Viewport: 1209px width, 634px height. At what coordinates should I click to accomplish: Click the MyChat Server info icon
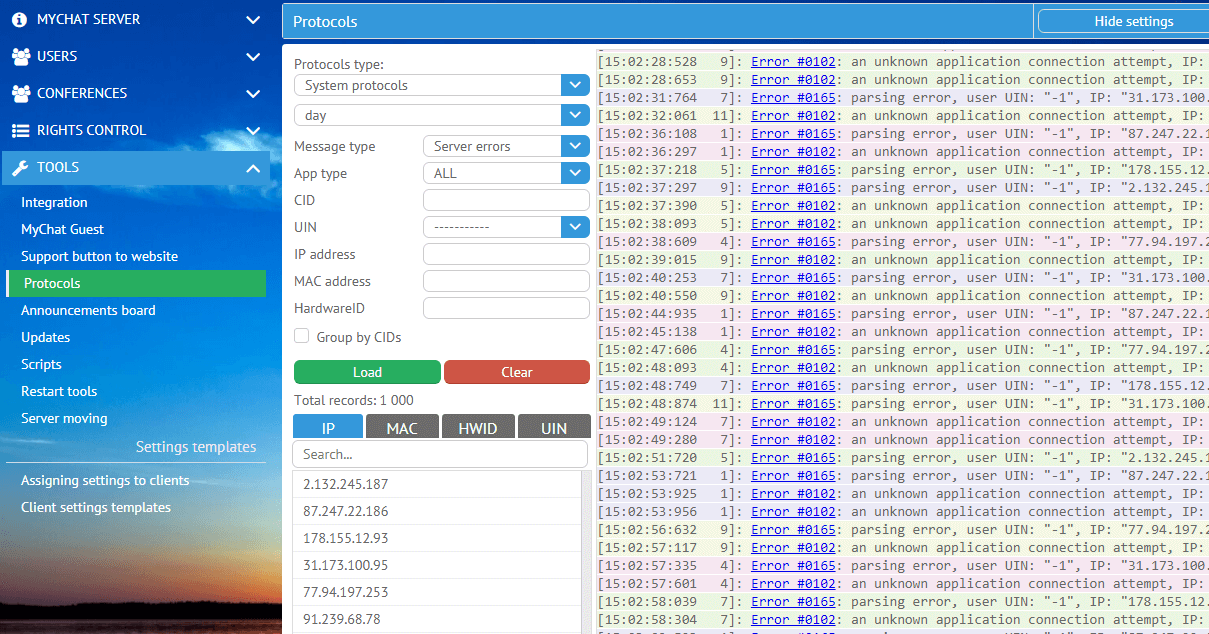(x=20, y=19)
